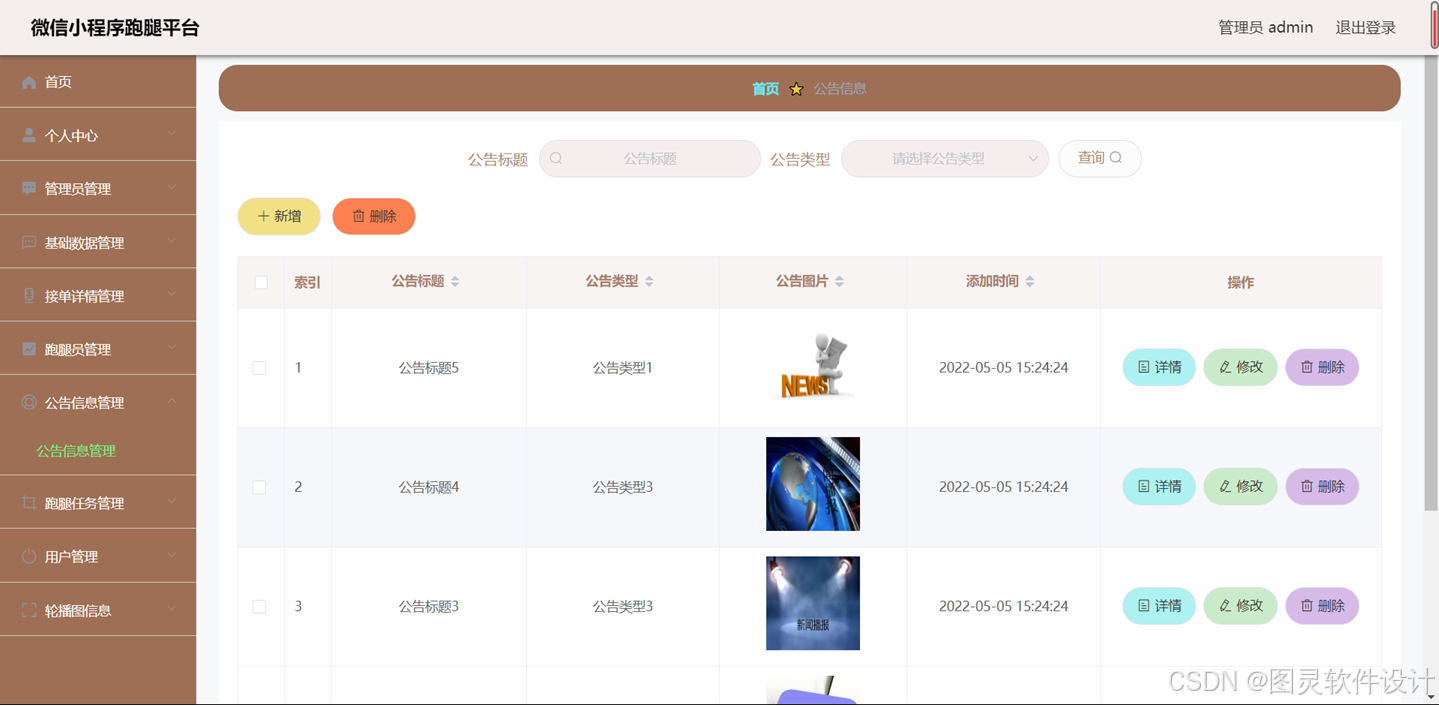Viewport: 1439px width, 707px height.
Task: Sort by 公告标题 column arrows
Action: coord(455,282)
